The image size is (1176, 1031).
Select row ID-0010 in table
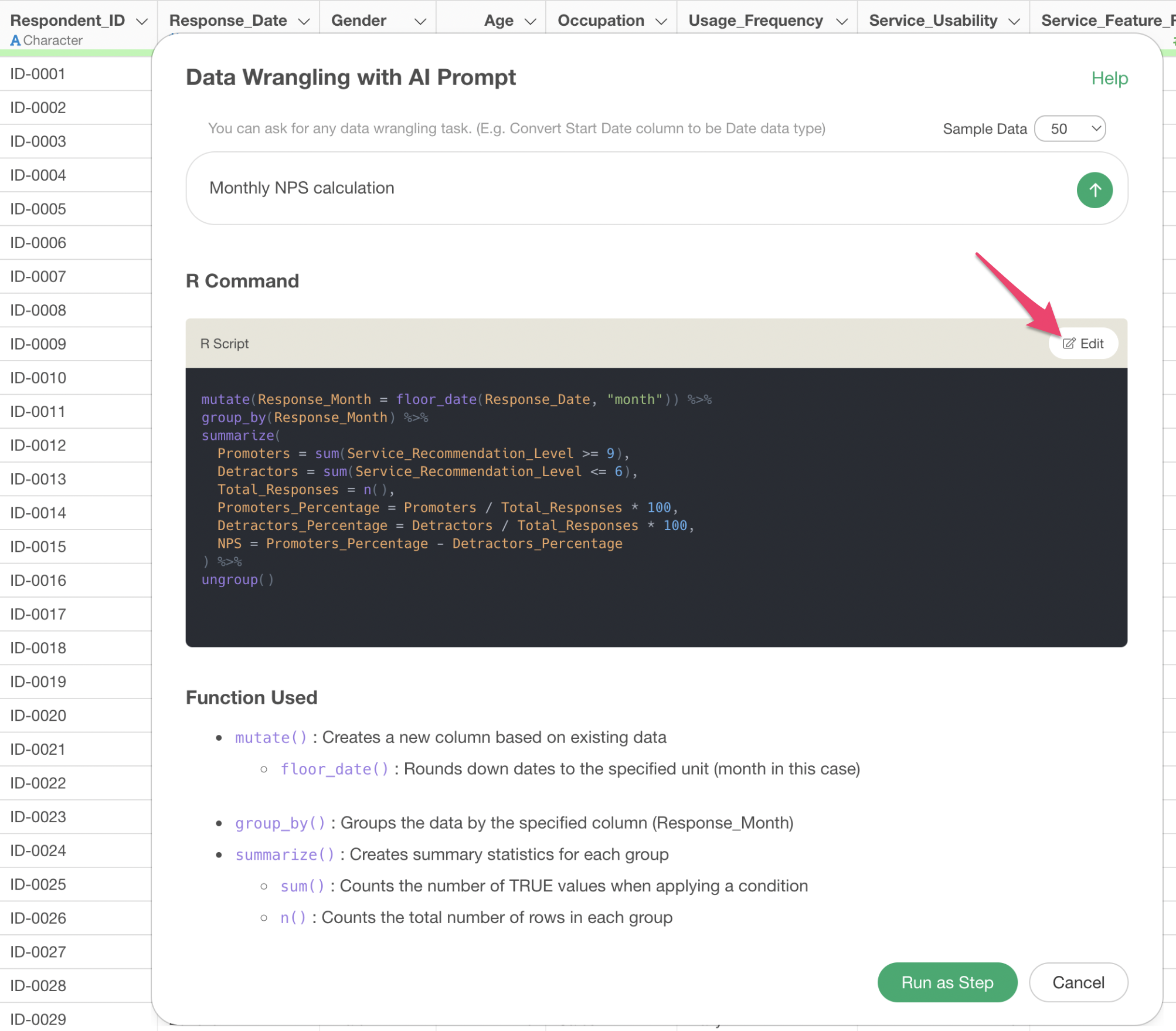point(39,378)
